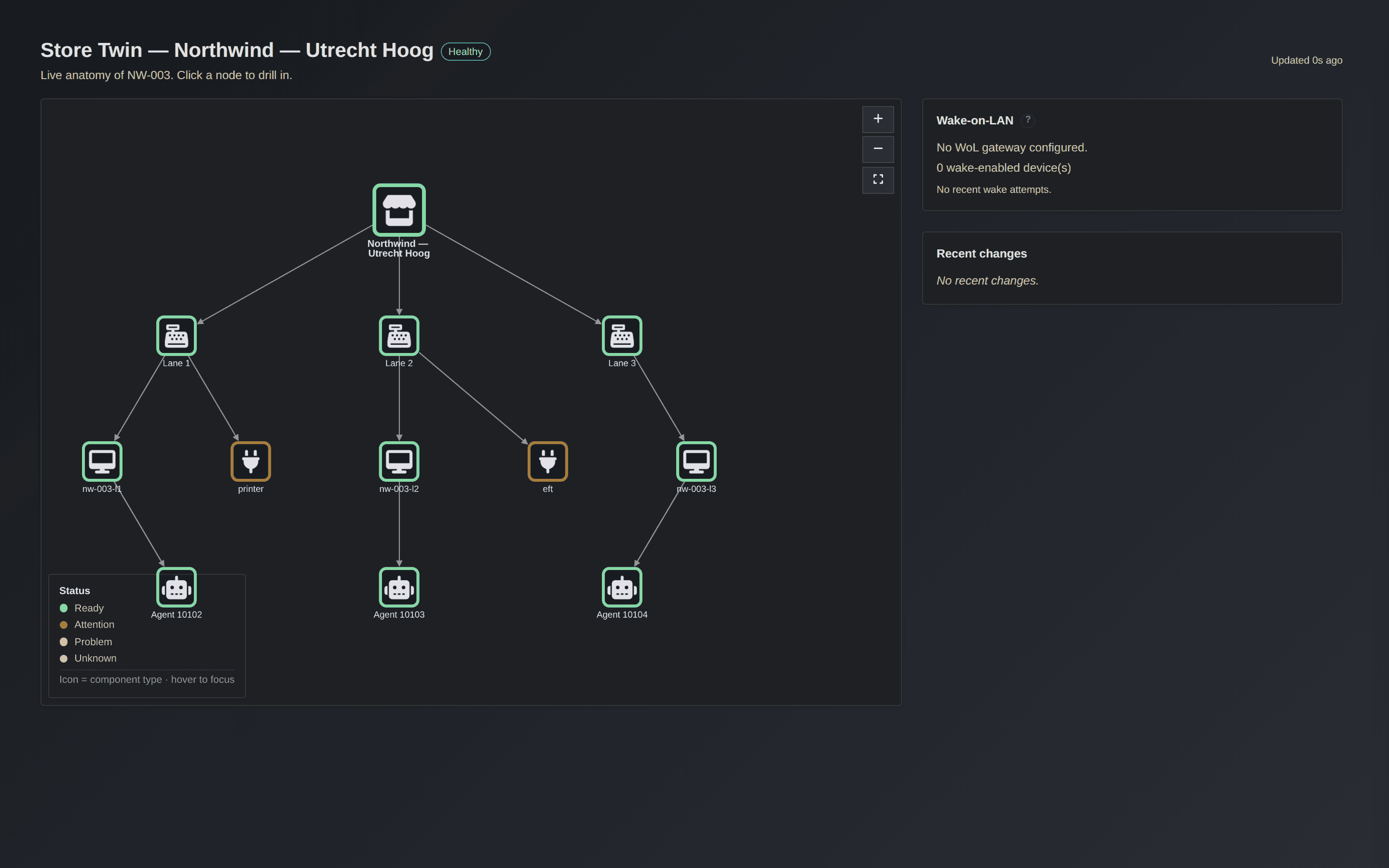Click the green Ready legend dot
Screen dimensions: 1389x868
(x=64, y=608)
